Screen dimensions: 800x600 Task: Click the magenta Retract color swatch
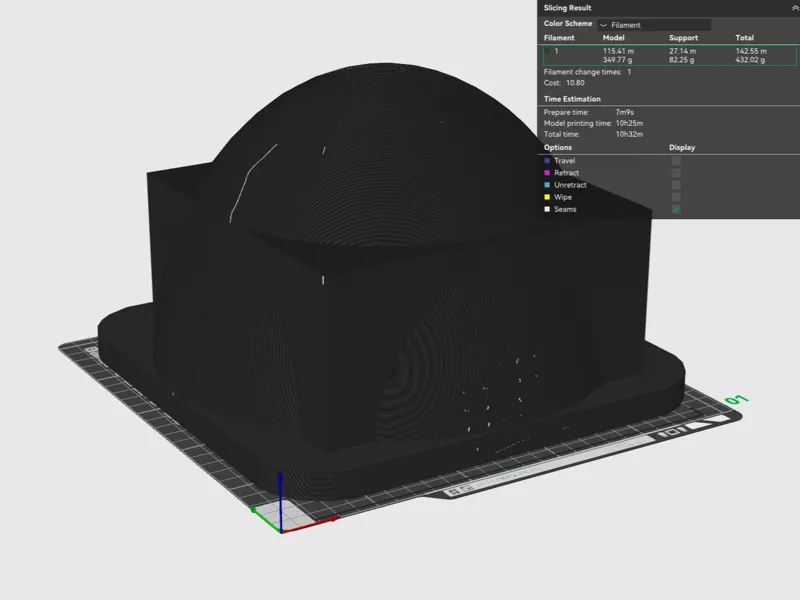[x=547, y=173]
